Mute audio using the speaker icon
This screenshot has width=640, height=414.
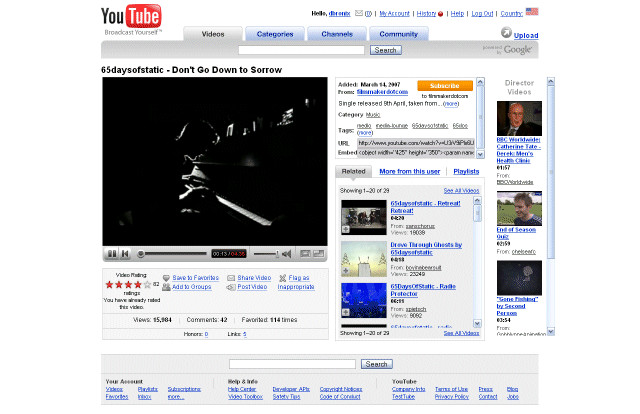(x=287, y=254)
